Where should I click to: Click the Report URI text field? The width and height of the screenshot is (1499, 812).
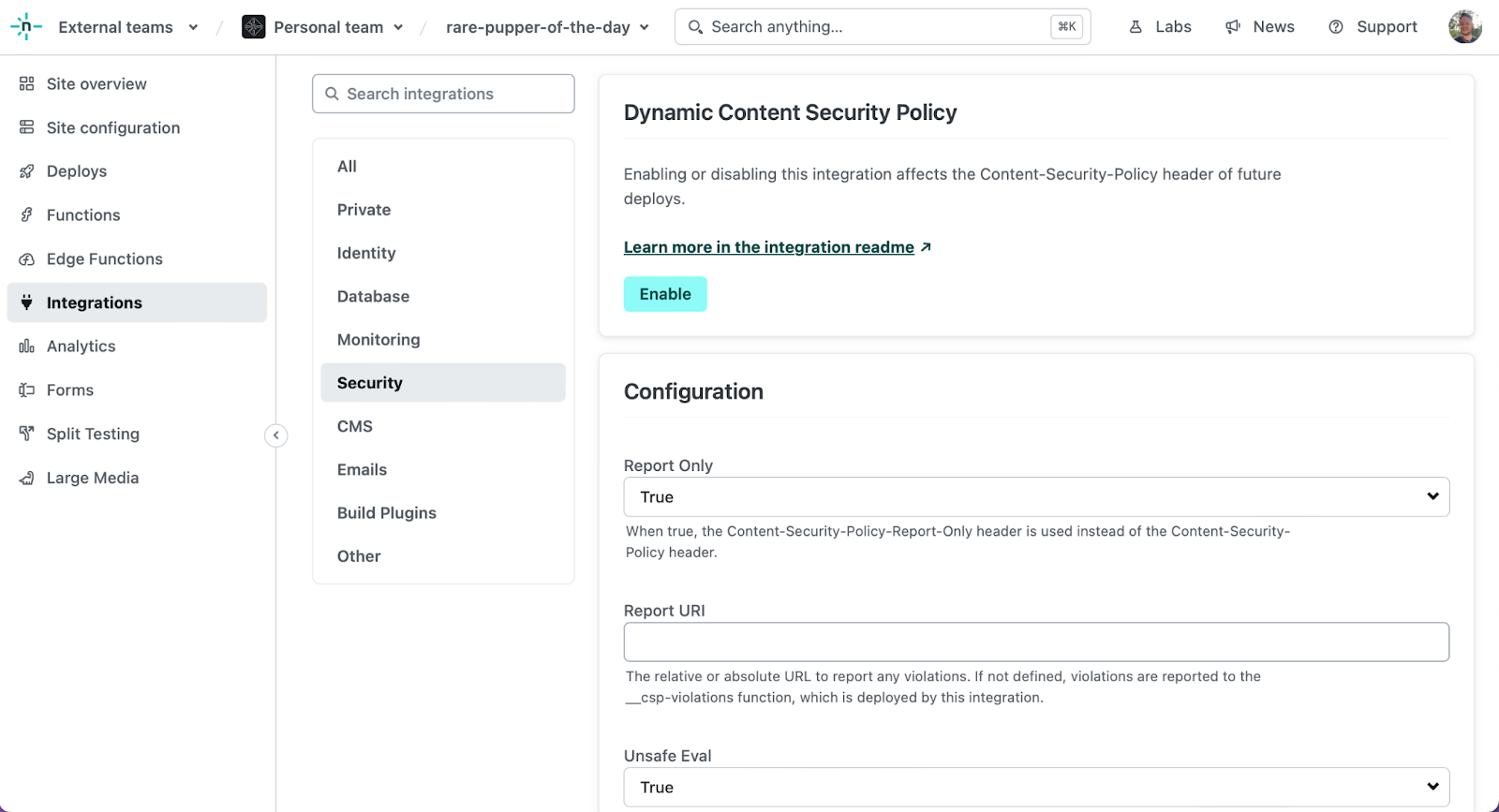point(1036,642)
